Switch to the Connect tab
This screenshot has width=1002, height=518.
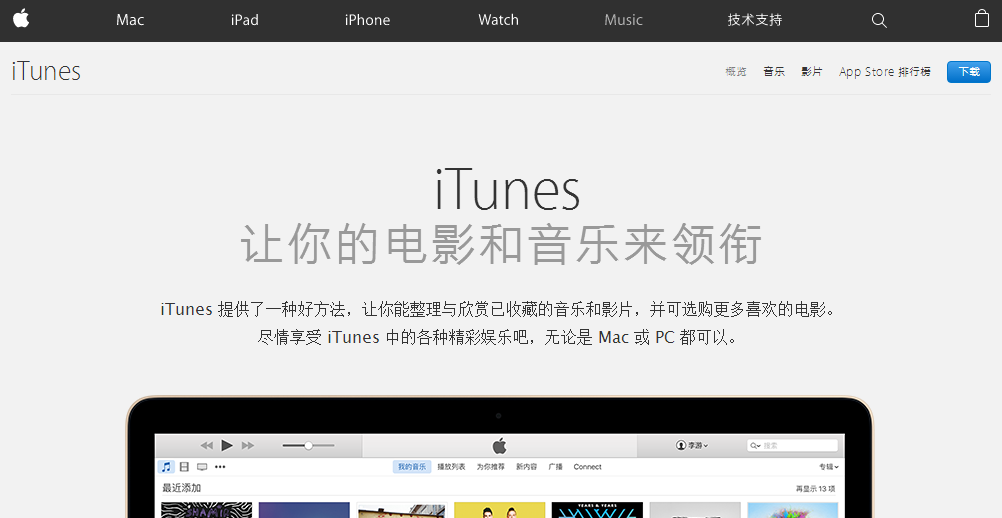587,467
